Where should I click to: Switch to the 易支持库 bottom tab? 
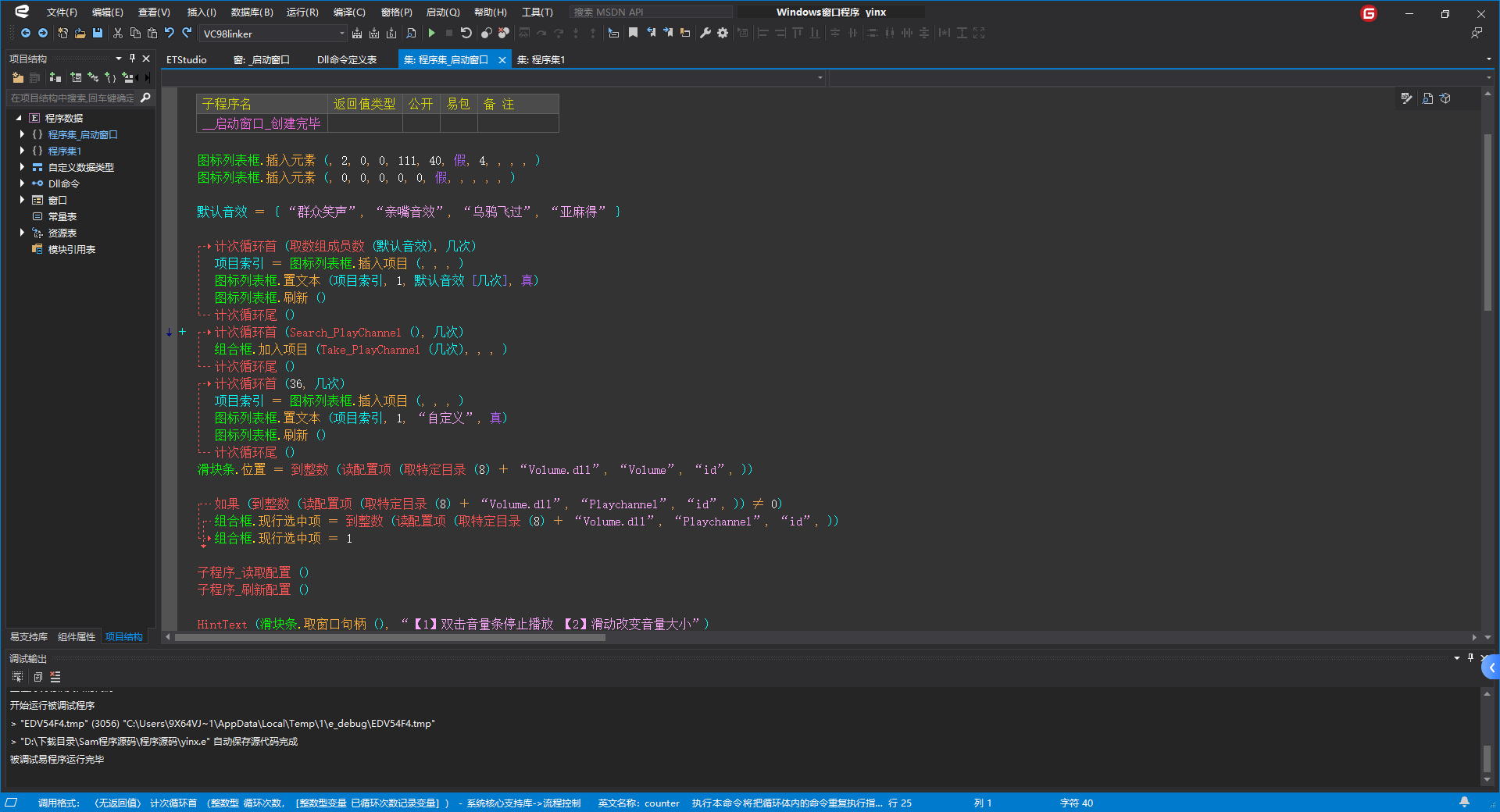(x=29, y=636)
